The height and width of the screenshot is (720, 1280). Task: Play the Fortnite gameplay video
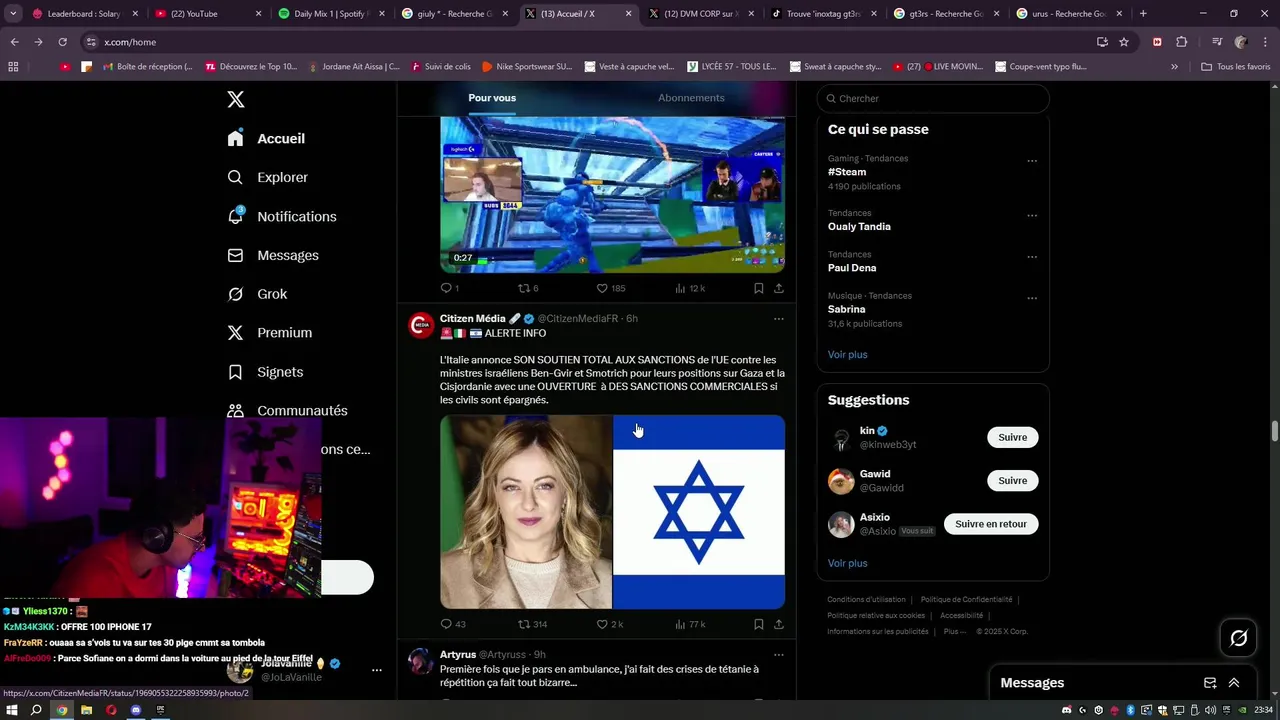tap(612, 194)
